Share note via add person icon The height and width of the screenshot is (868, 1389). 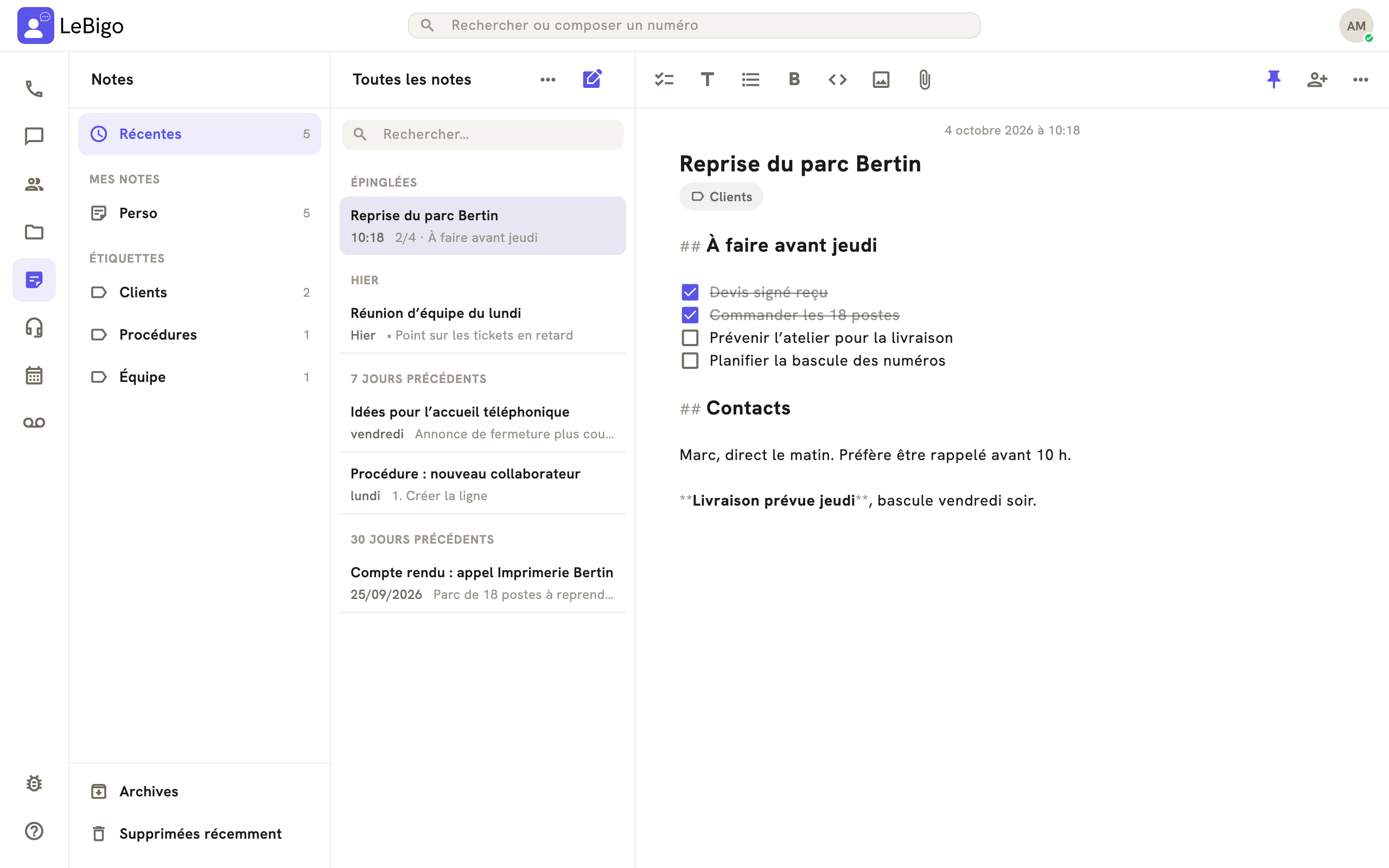[x=1317, y=79]
